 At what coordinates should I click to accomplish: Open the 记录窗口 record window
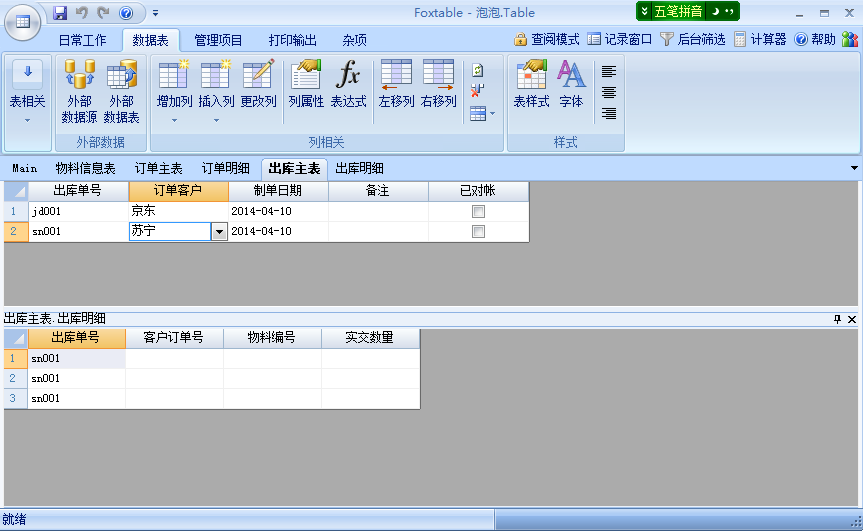[x=620, y=39]
